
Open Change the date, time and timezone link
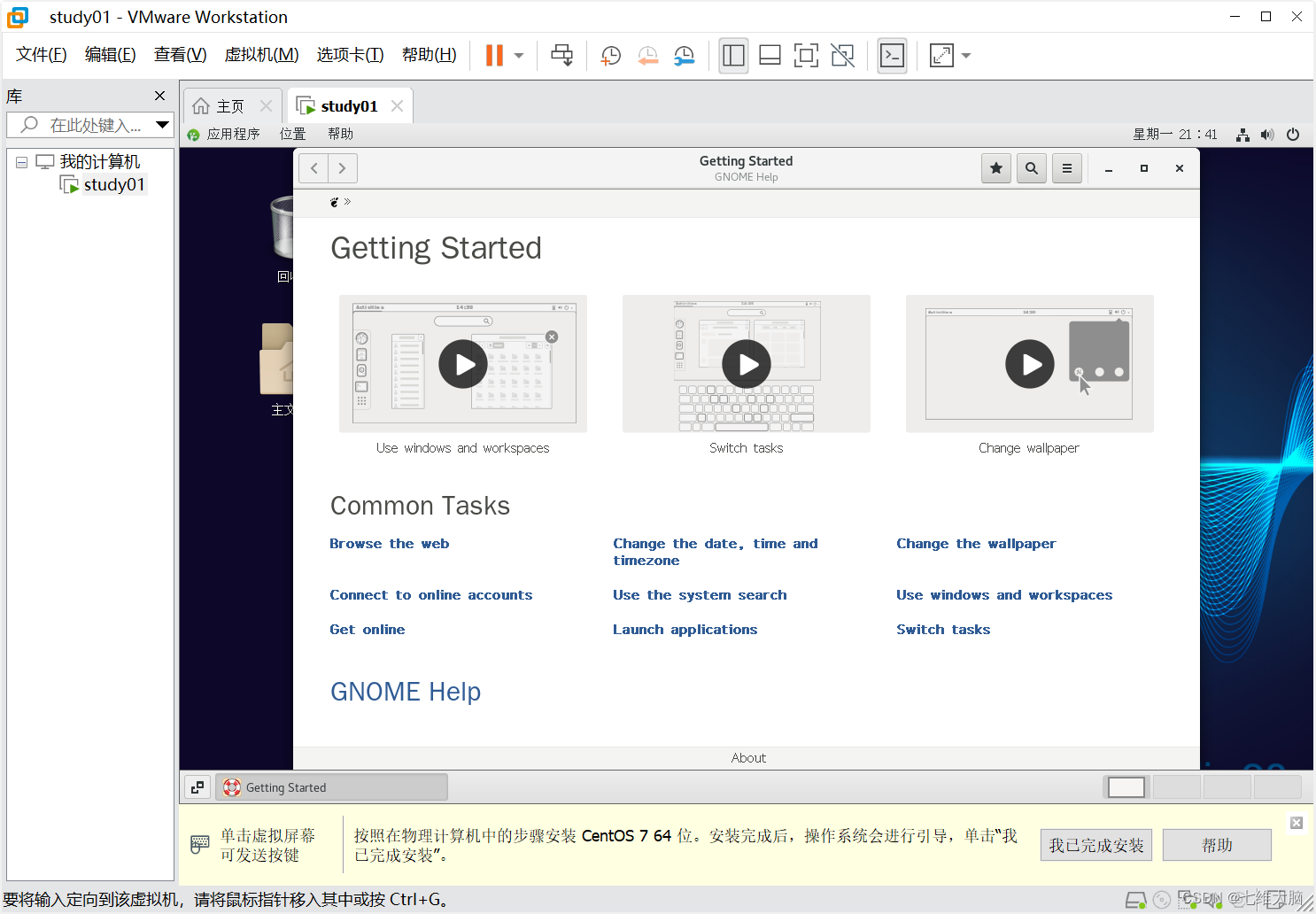coord(716,552)
